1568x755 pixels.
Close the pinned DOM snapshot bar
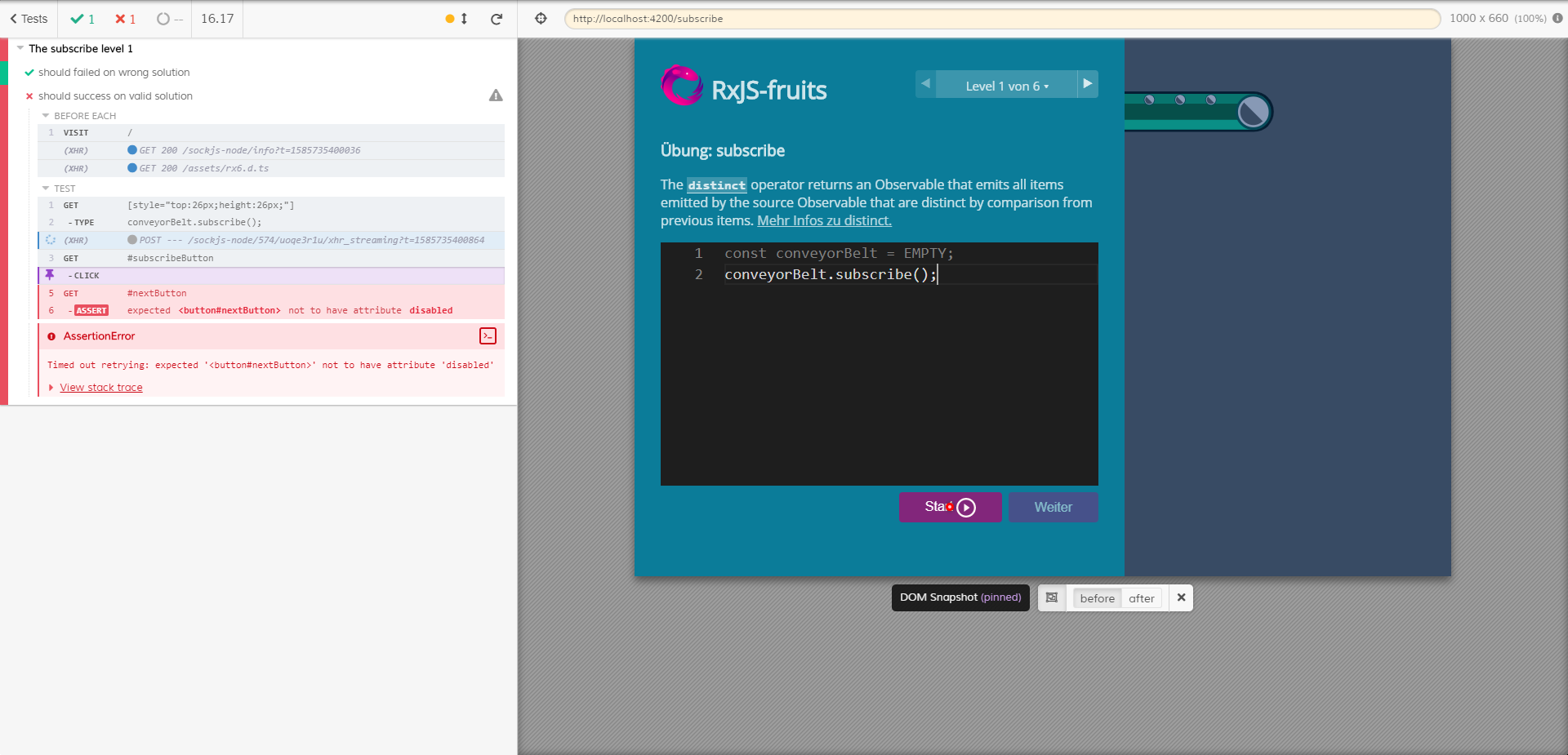(1181, 597)
